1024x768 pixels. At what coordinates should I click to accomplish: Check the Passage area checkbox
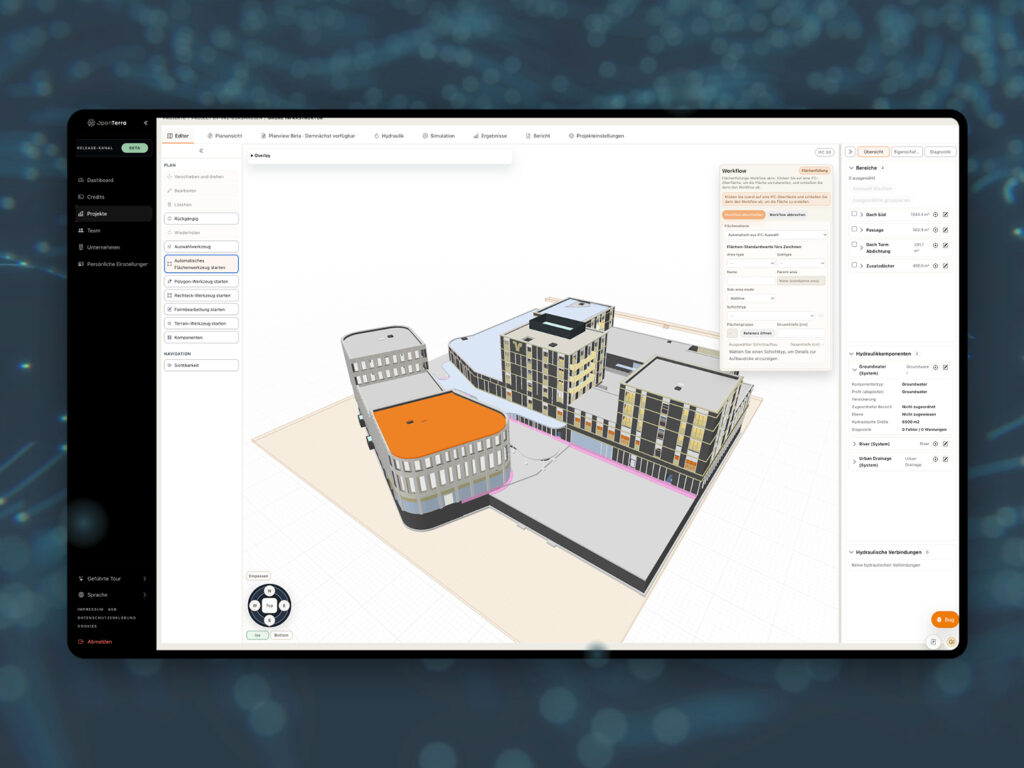pos(854,229)
